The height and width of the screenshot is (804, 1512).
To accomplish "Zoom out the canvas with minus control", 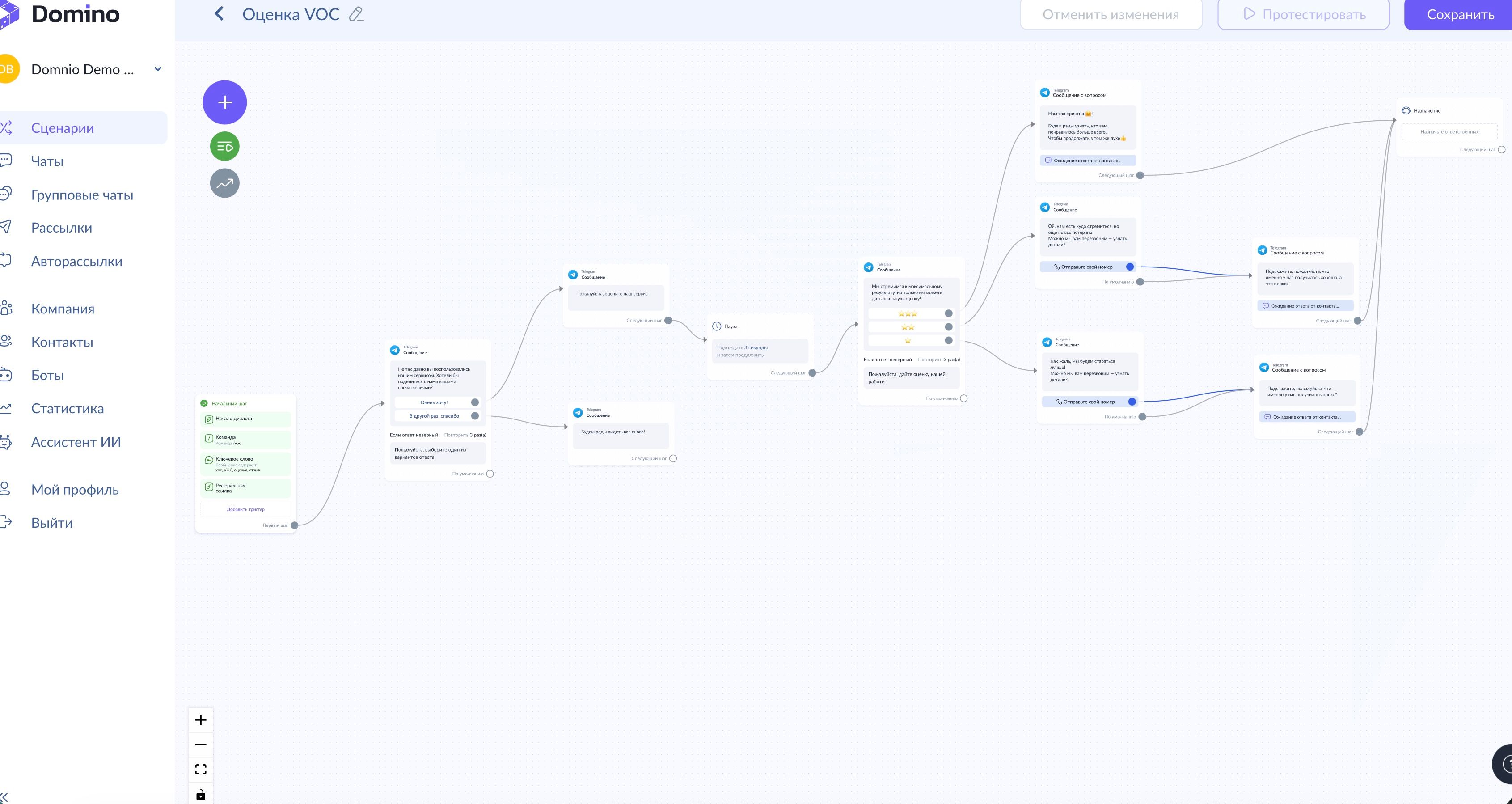I will (x=201, y=745).
